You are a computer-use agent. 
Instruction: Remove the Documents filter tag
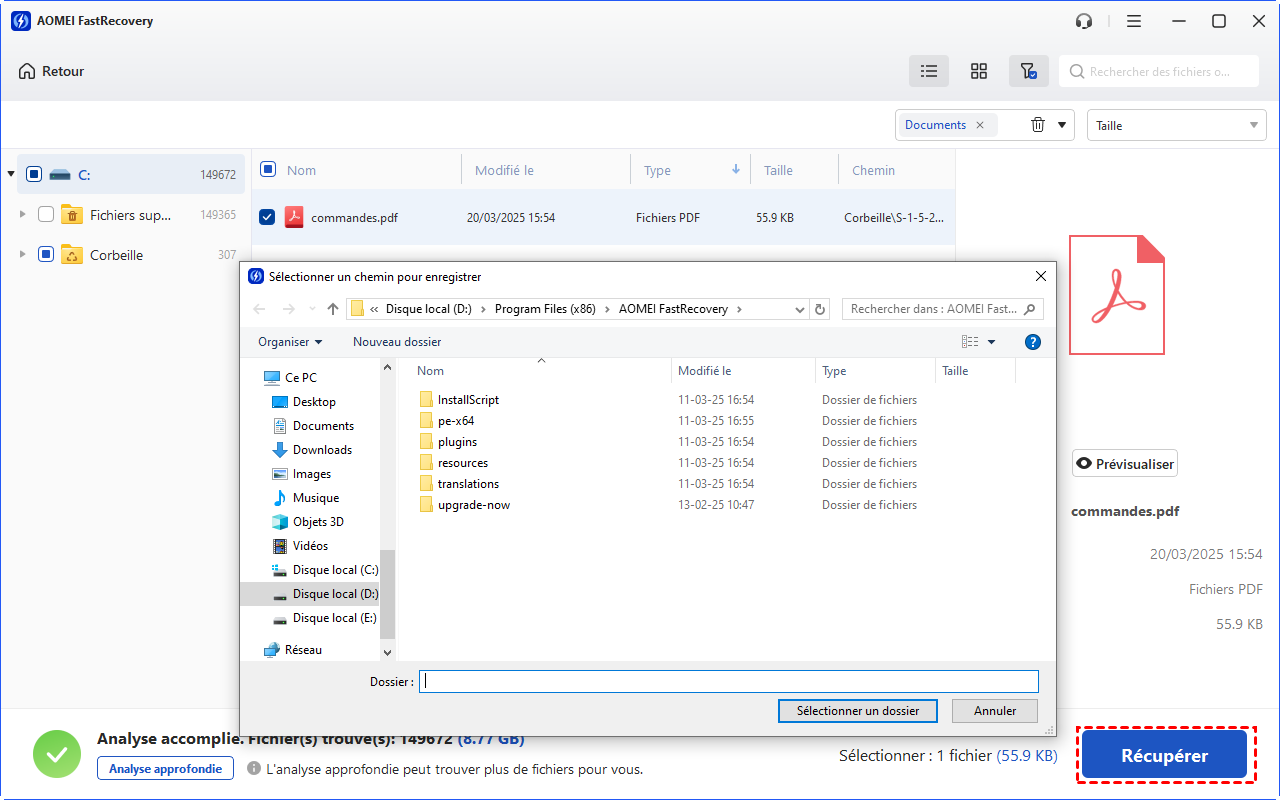coord(980,125)
